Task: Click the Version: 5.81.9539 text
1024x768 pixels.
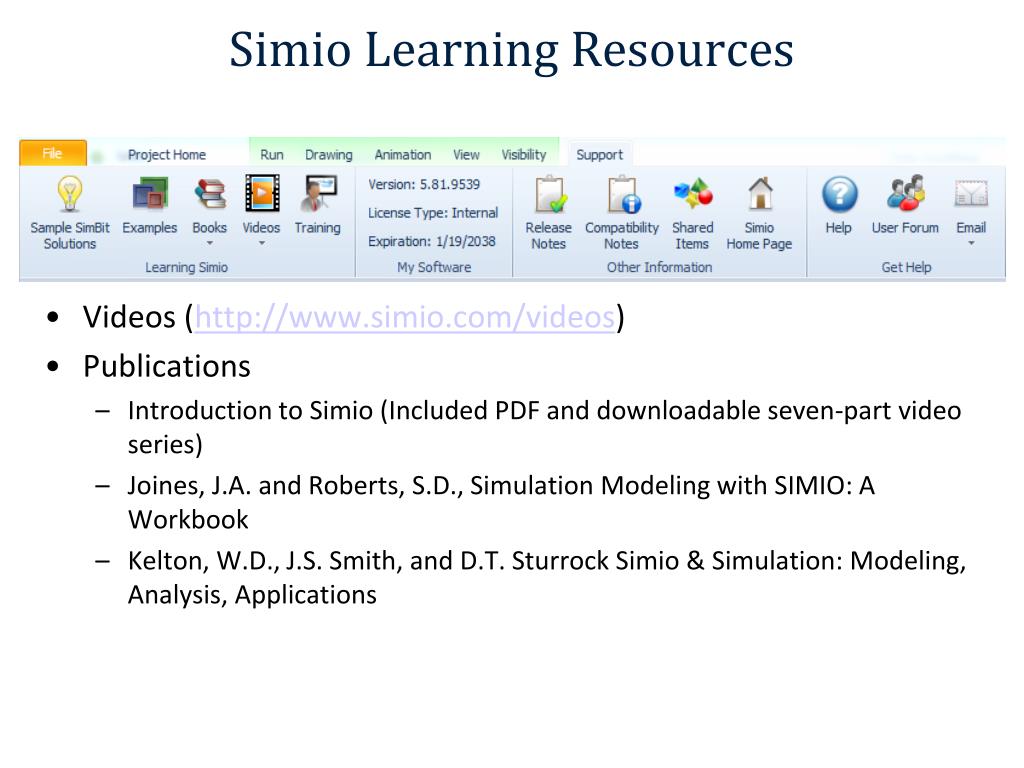Action: (x=424, y=184)
